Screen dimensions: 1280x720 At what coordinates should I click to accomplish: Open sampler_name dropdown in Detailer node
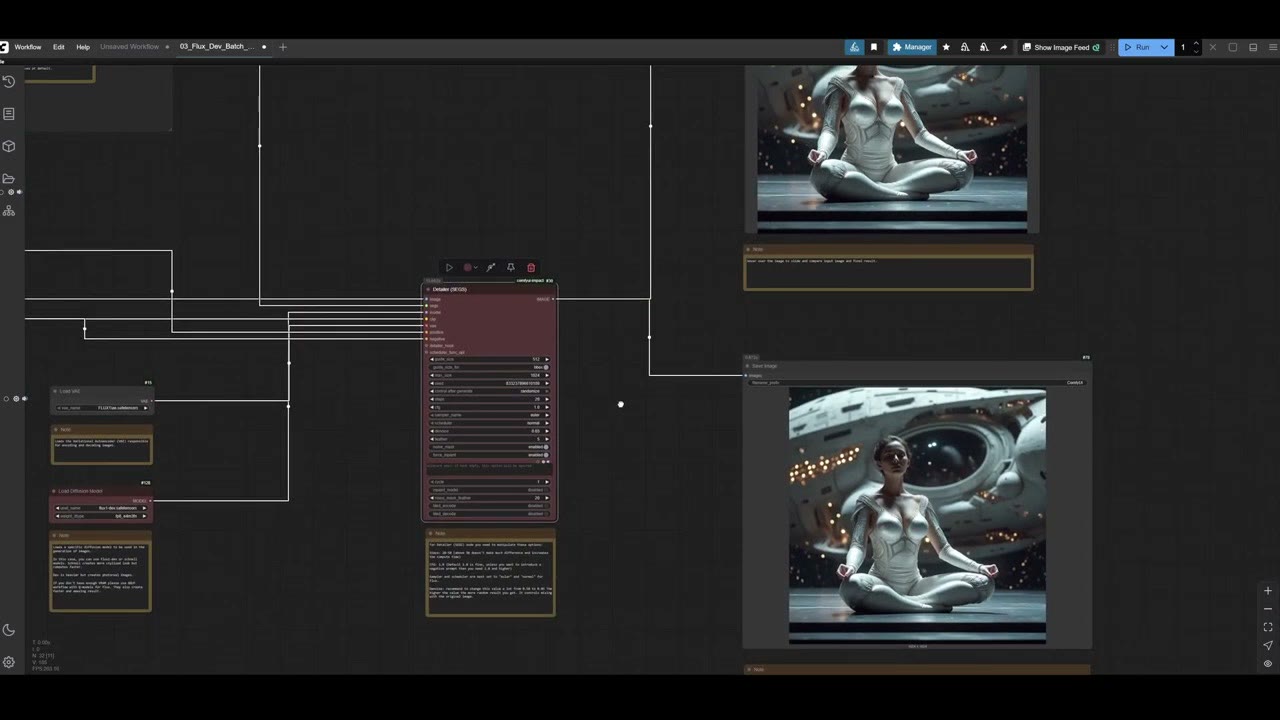489,415
